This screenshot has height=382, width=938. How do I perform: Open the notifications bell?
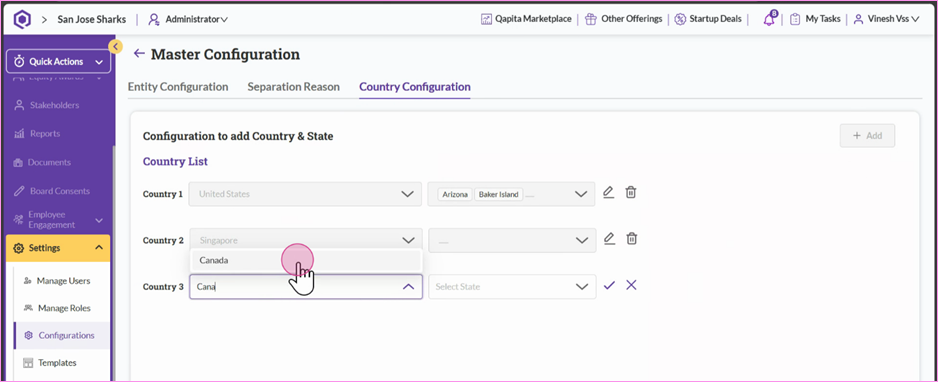coord(769,19)
